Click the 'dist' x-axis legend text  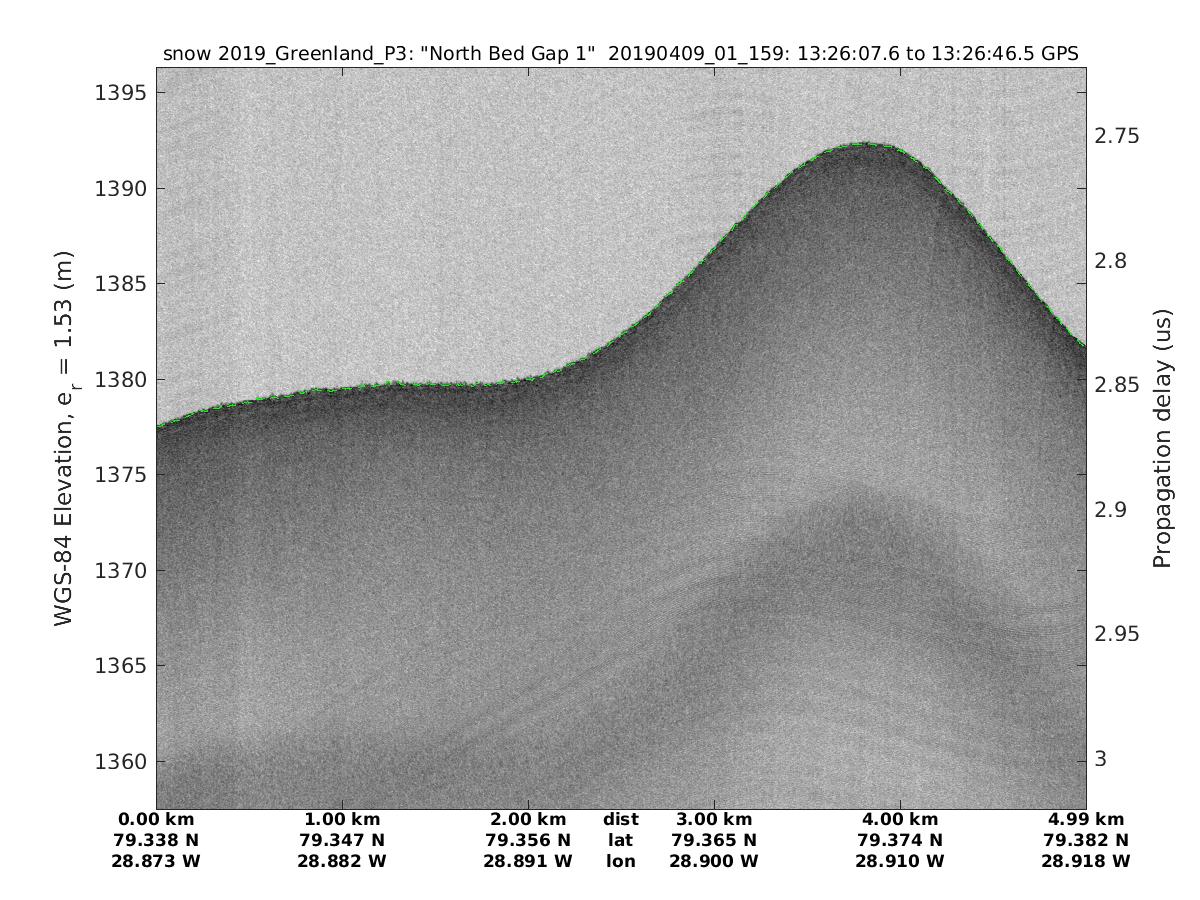click(620, 820)
